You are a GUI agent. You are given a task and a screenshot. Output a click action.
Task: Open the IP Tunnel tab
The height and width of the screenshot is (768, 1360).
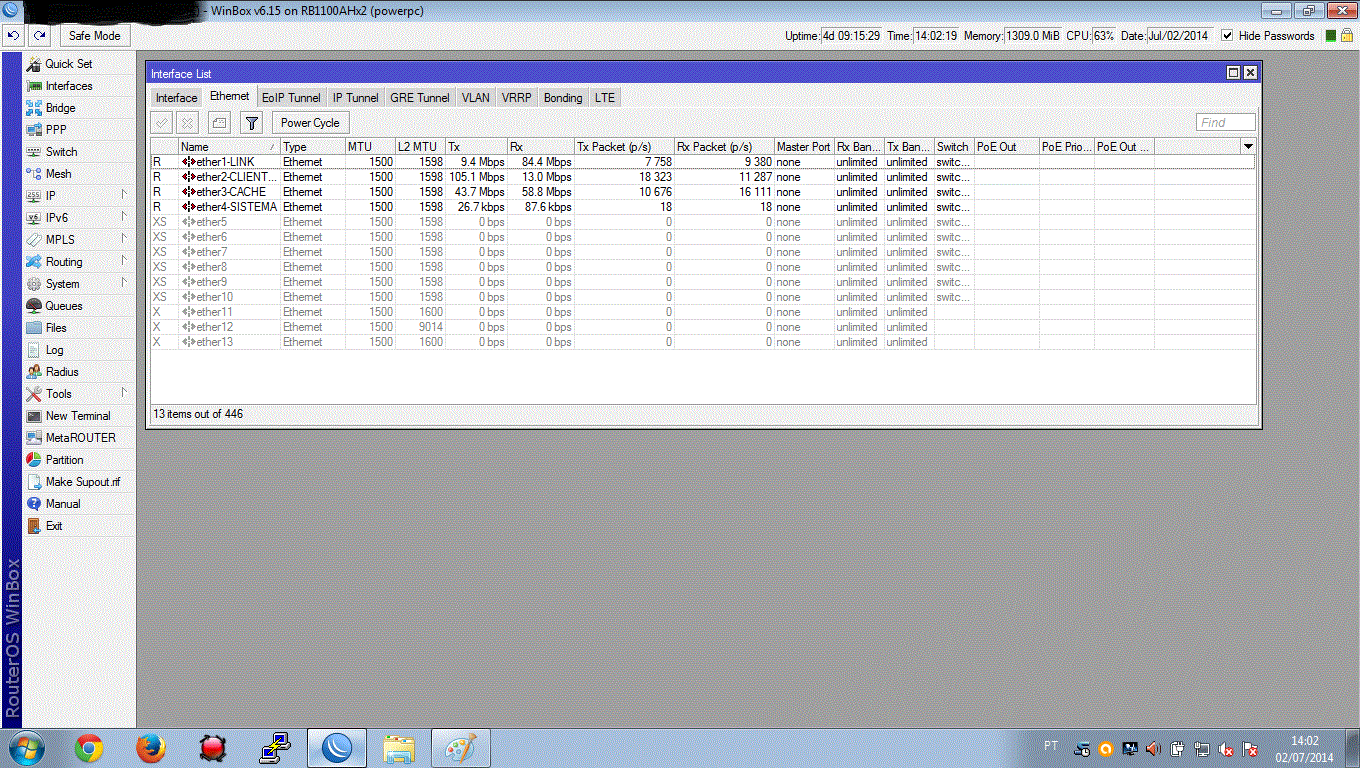pyautogui.click(x=355, y=98)
